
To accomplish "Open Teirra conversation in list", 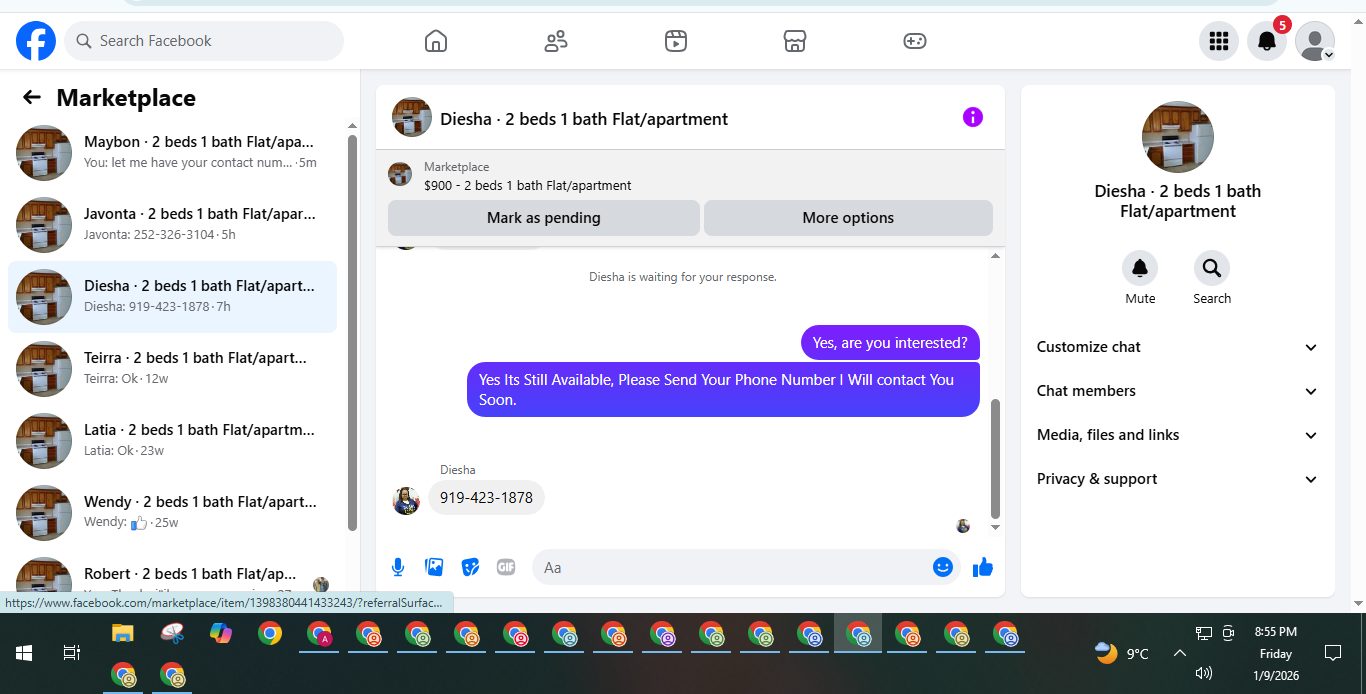I will (x=172, y=369).
